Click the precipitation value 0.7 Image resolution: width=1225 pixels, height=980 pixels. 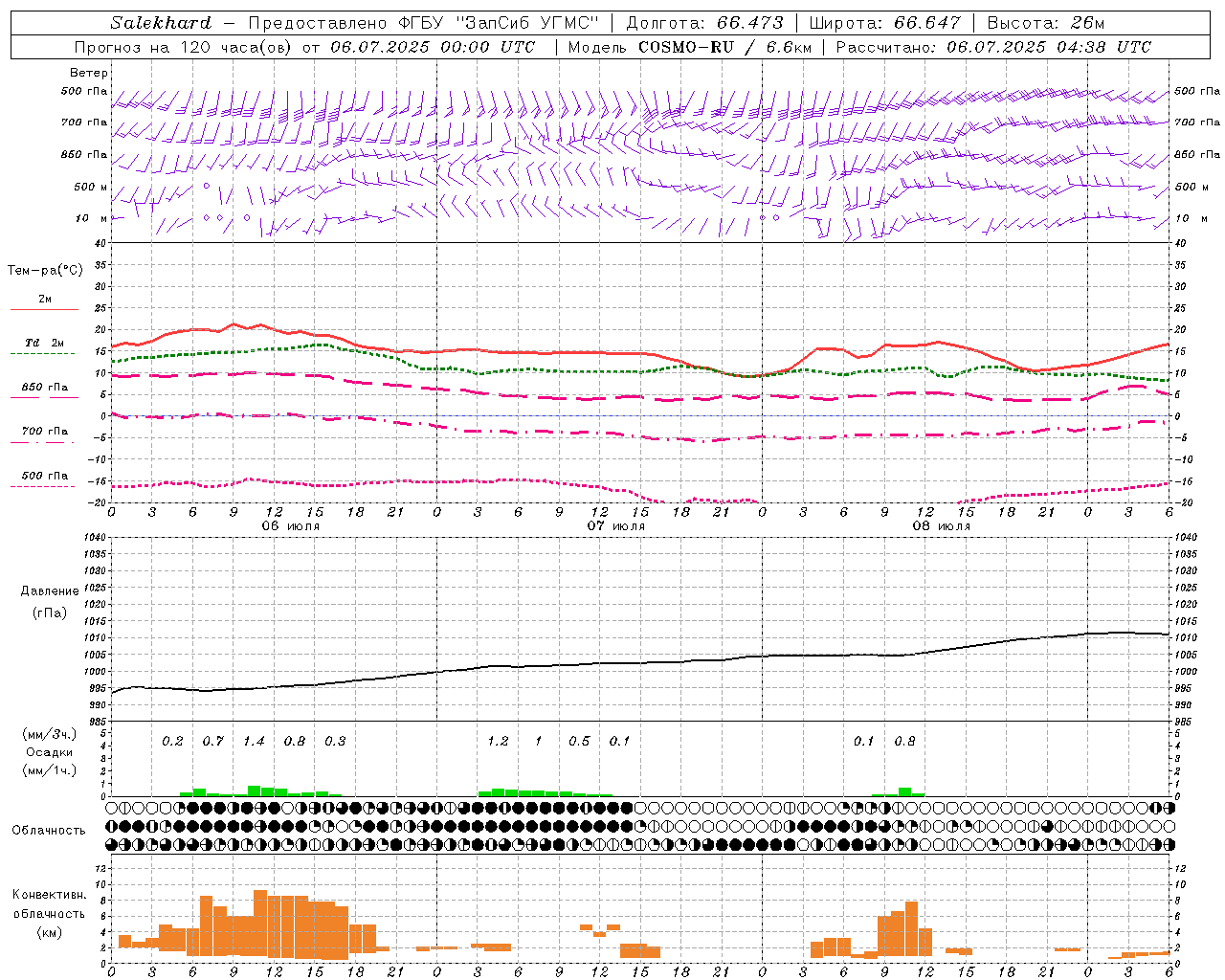click(212, 742)
